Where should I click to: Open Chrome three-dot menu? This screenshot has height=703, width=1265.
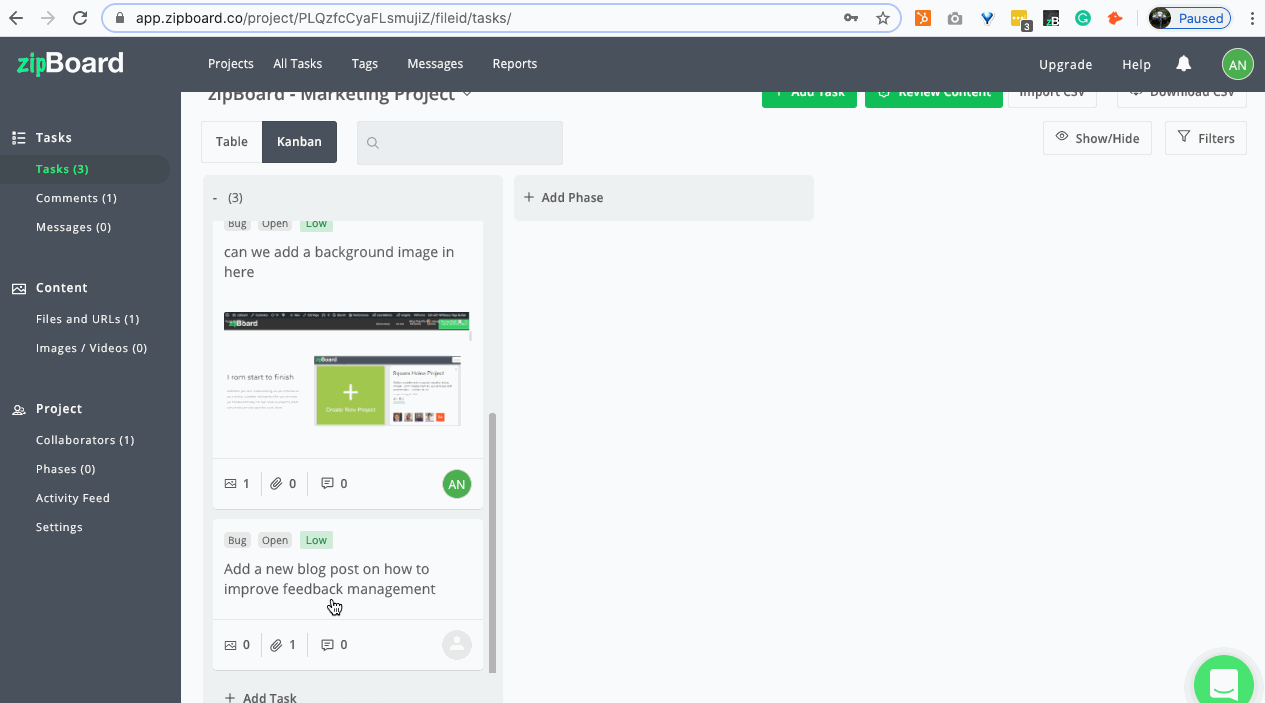point(1252,18)
